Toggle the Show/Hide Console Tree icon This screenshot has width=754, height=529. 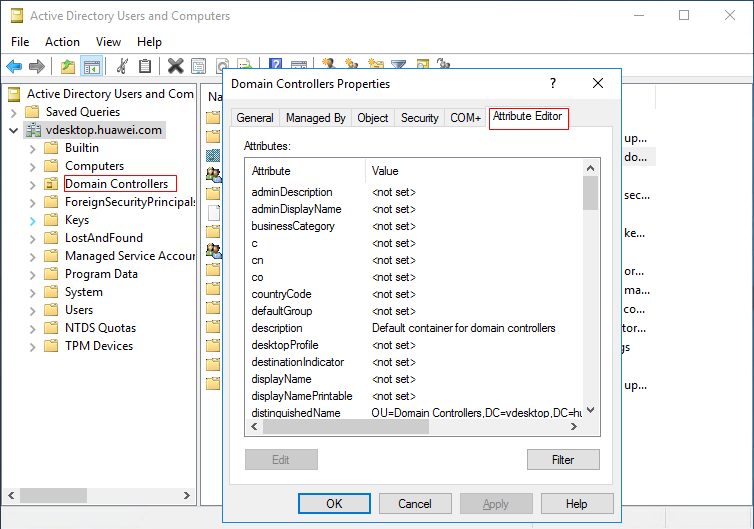point(91,66)
